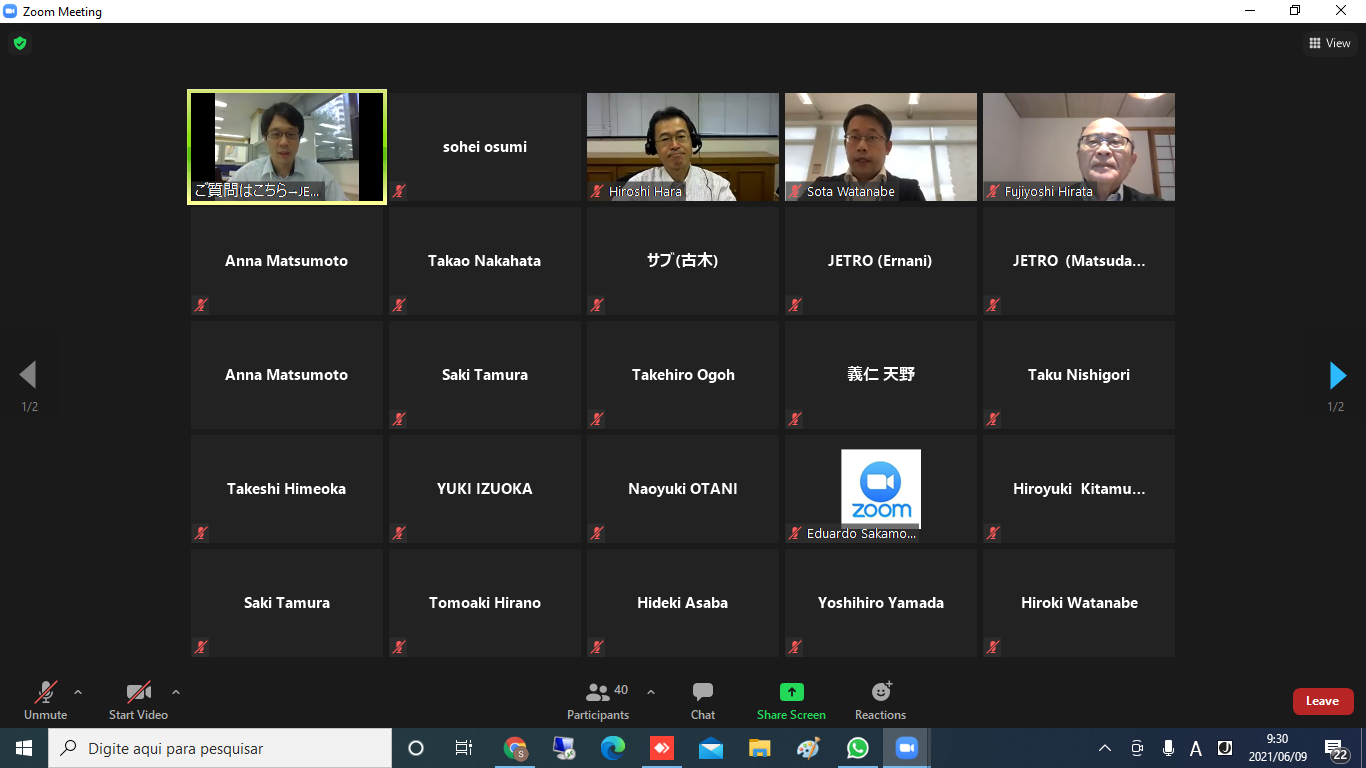Click the red Leave button
Viewport: 1366px width, 768px height.
[1322, 701]
